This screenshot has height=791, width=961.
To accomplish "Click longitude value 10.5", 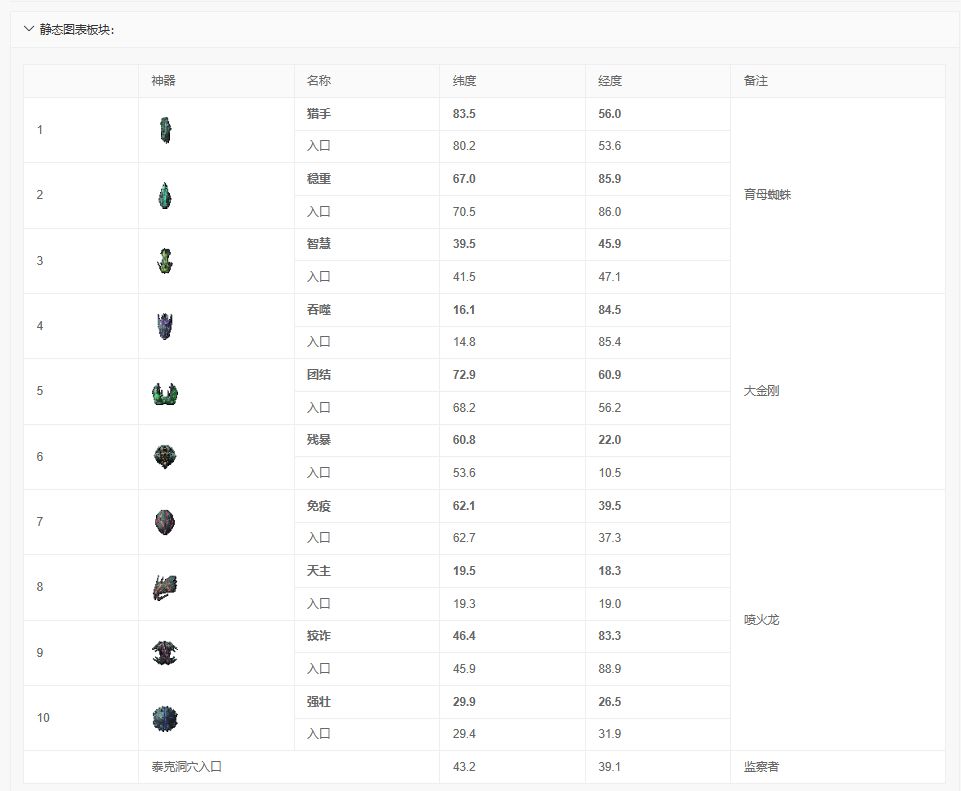I will click(x=609, y=473).
